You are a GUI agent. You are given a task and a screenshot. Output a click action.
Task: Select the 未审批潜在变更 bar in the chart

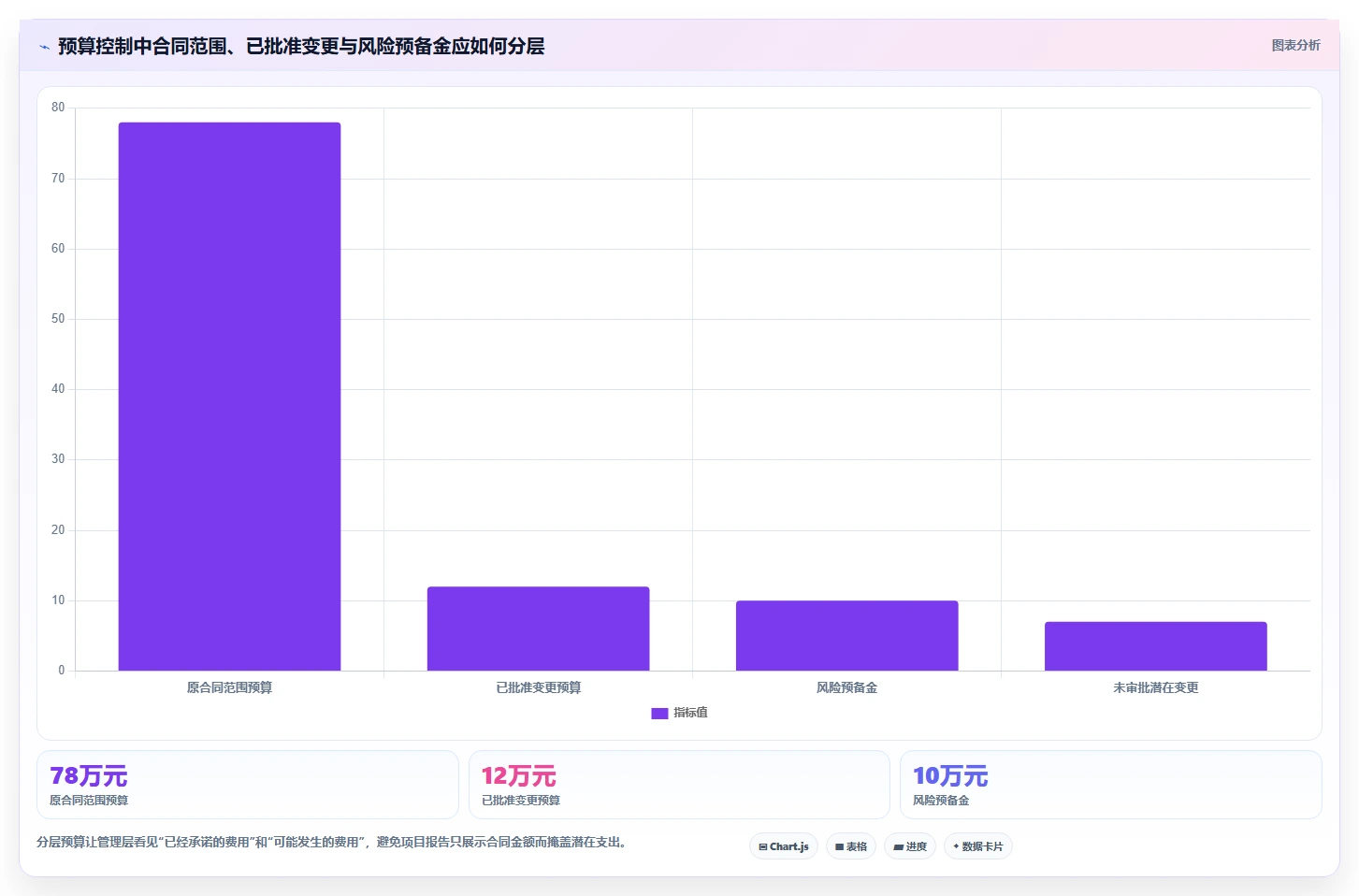(x=1155, y=645)
